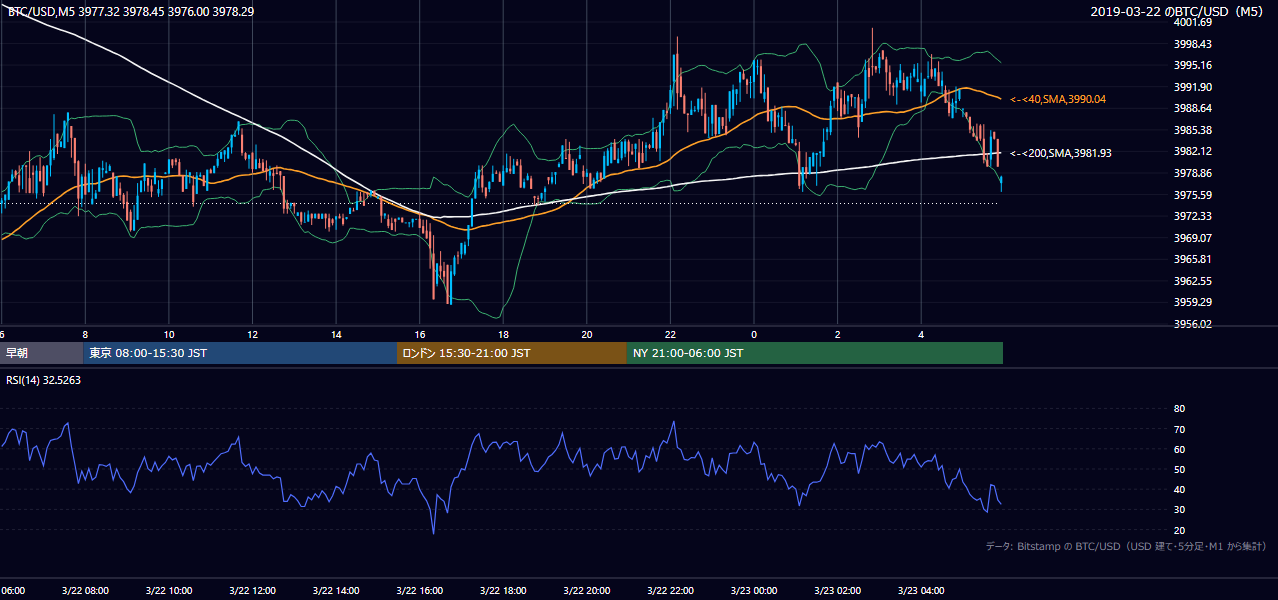Viewport: 1278px width, 600px height.
Task: Click price axis value 3988.64
Action: 1192,108
